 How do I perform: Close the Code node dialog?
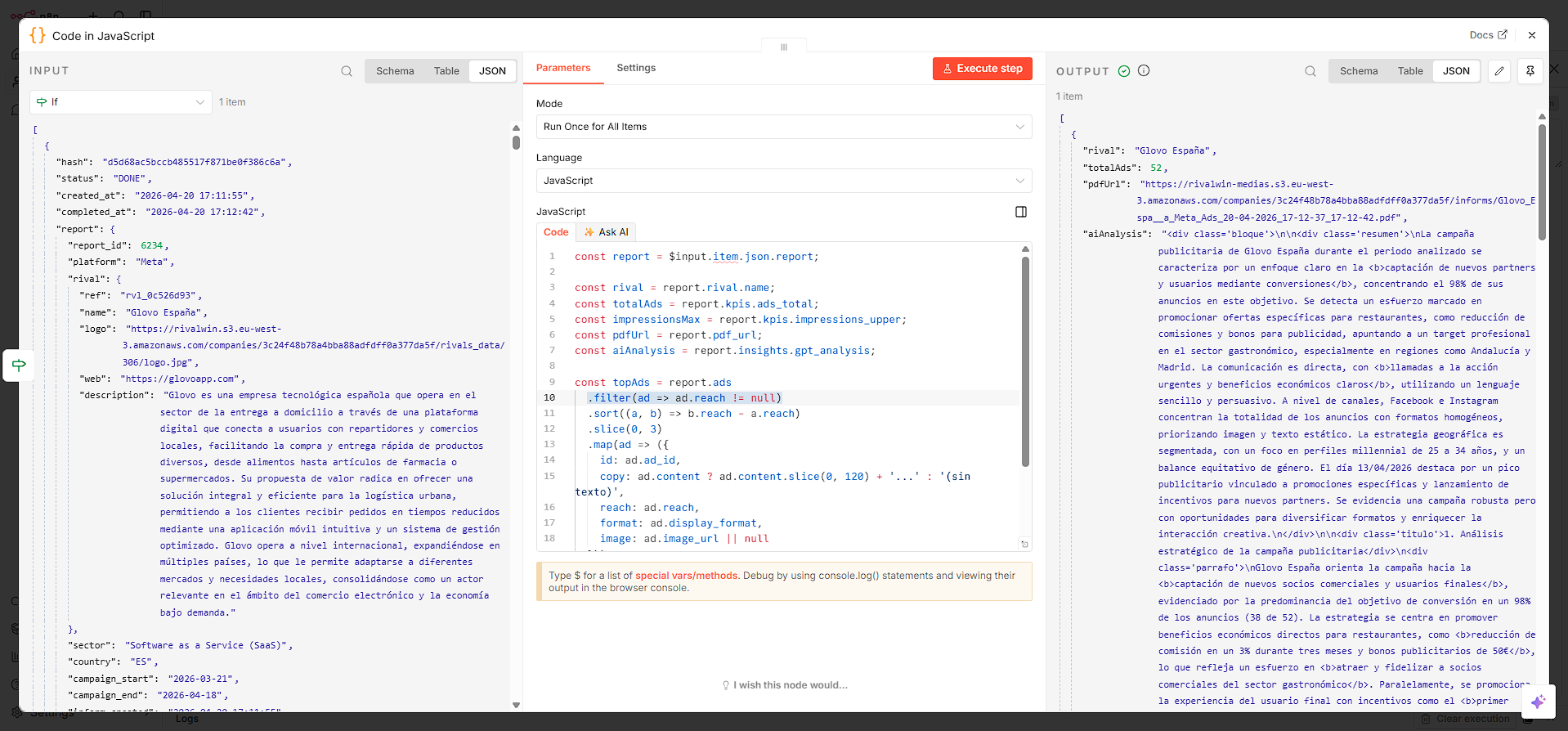1532,35
